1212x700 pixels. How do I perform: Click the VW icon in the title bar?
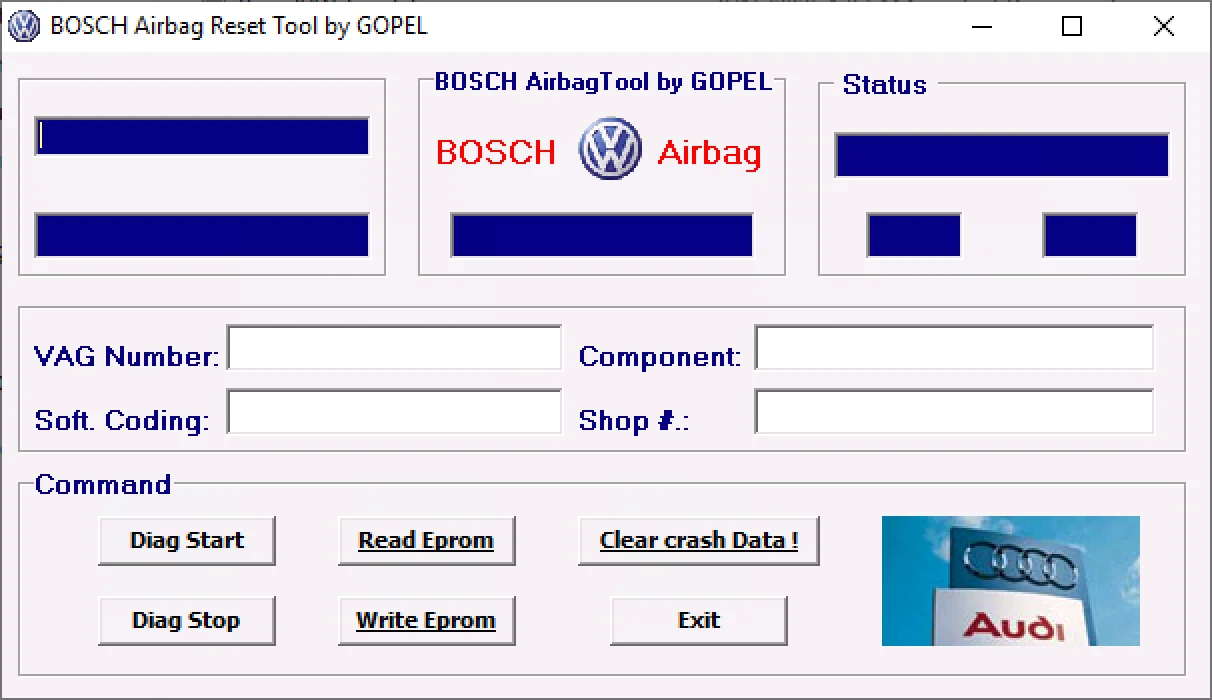(23, 26)
